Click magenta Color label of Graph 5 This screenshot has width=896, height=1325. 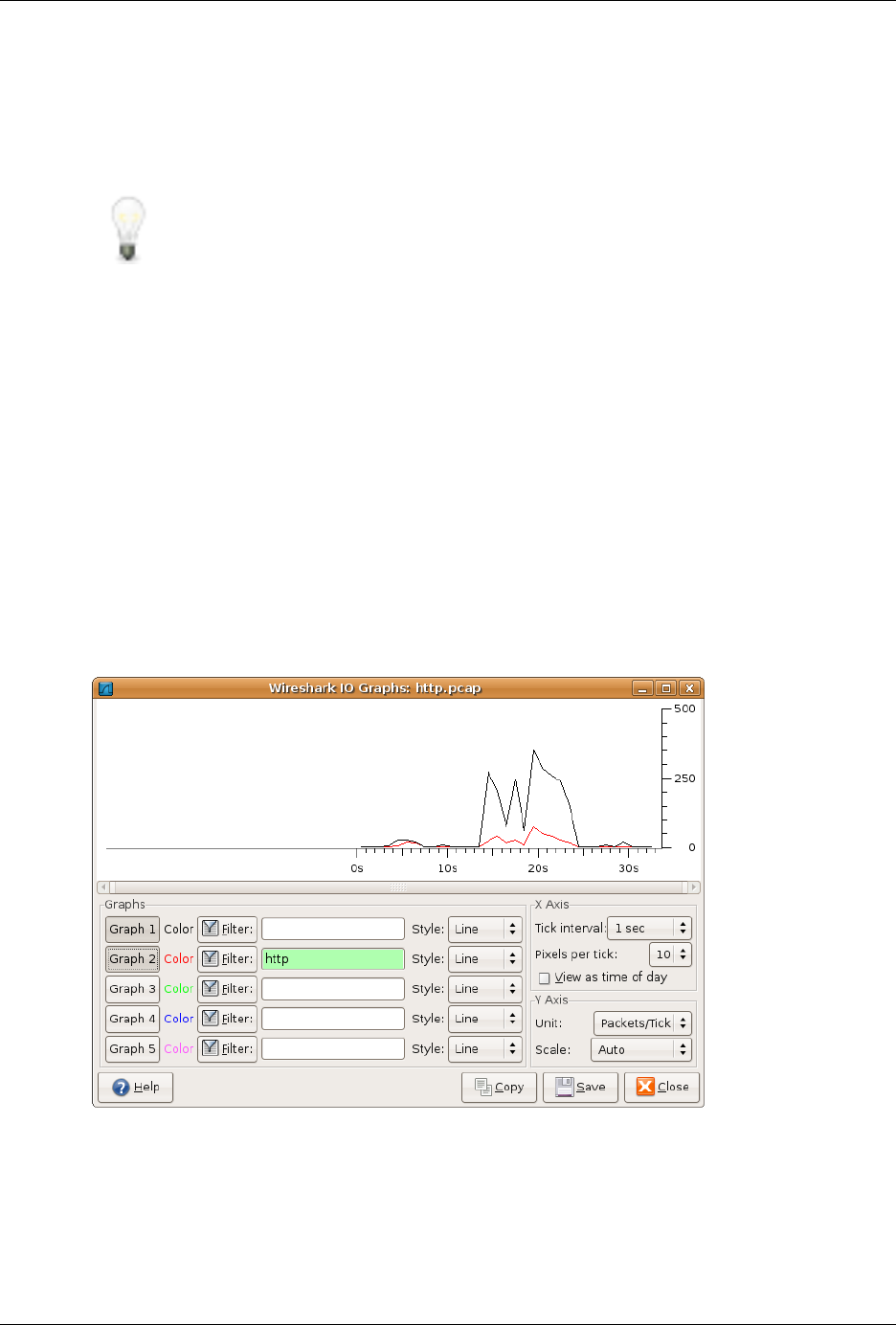pyautogui.click(x=178, y=1048)
